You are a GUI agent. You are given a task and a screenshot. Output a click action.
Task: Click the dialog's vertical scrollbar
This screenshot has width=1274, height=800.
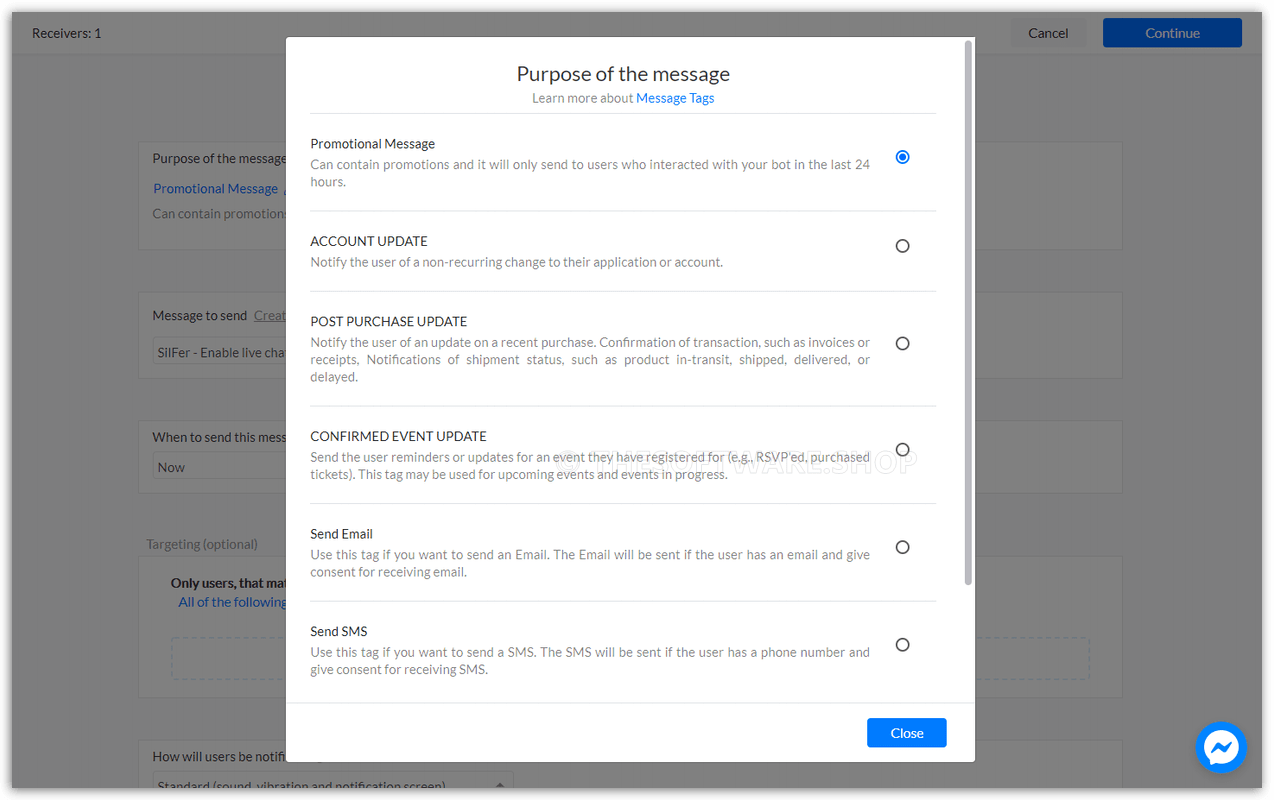[968, 310]
